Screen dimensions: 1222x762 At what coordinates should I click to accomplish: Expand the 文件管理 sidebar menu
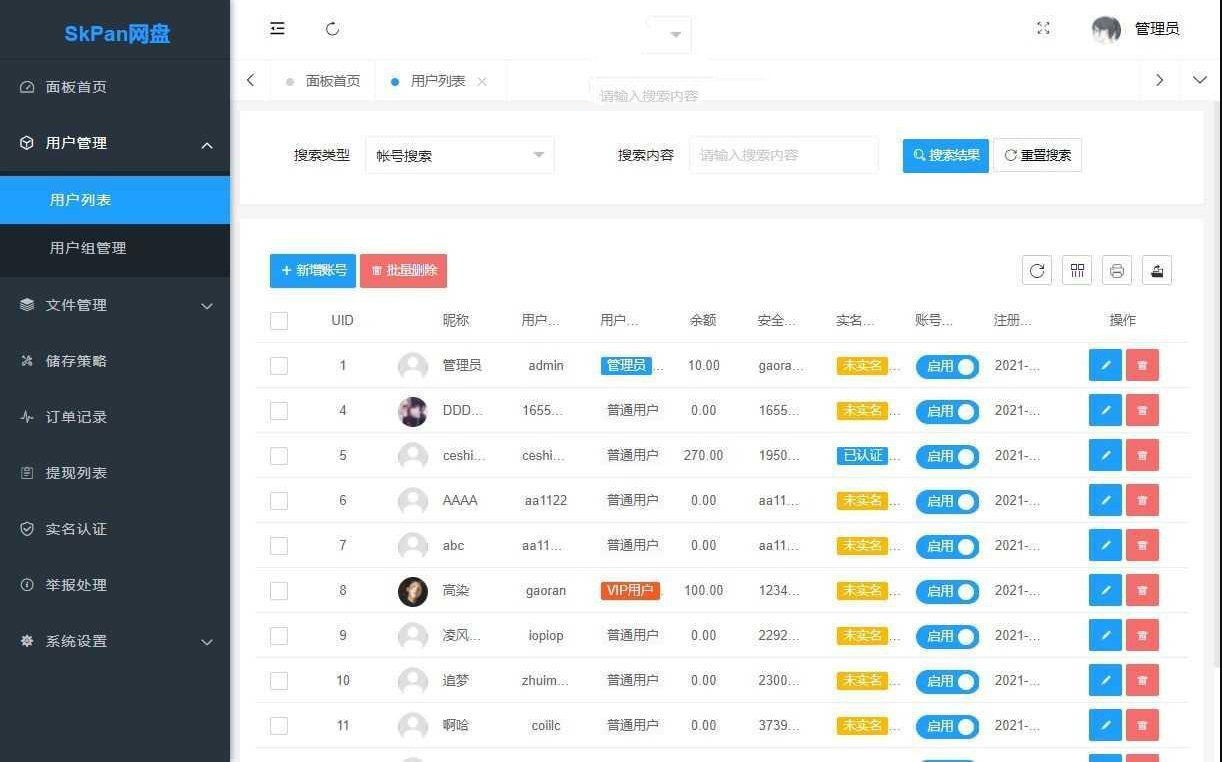pos(115,305)
